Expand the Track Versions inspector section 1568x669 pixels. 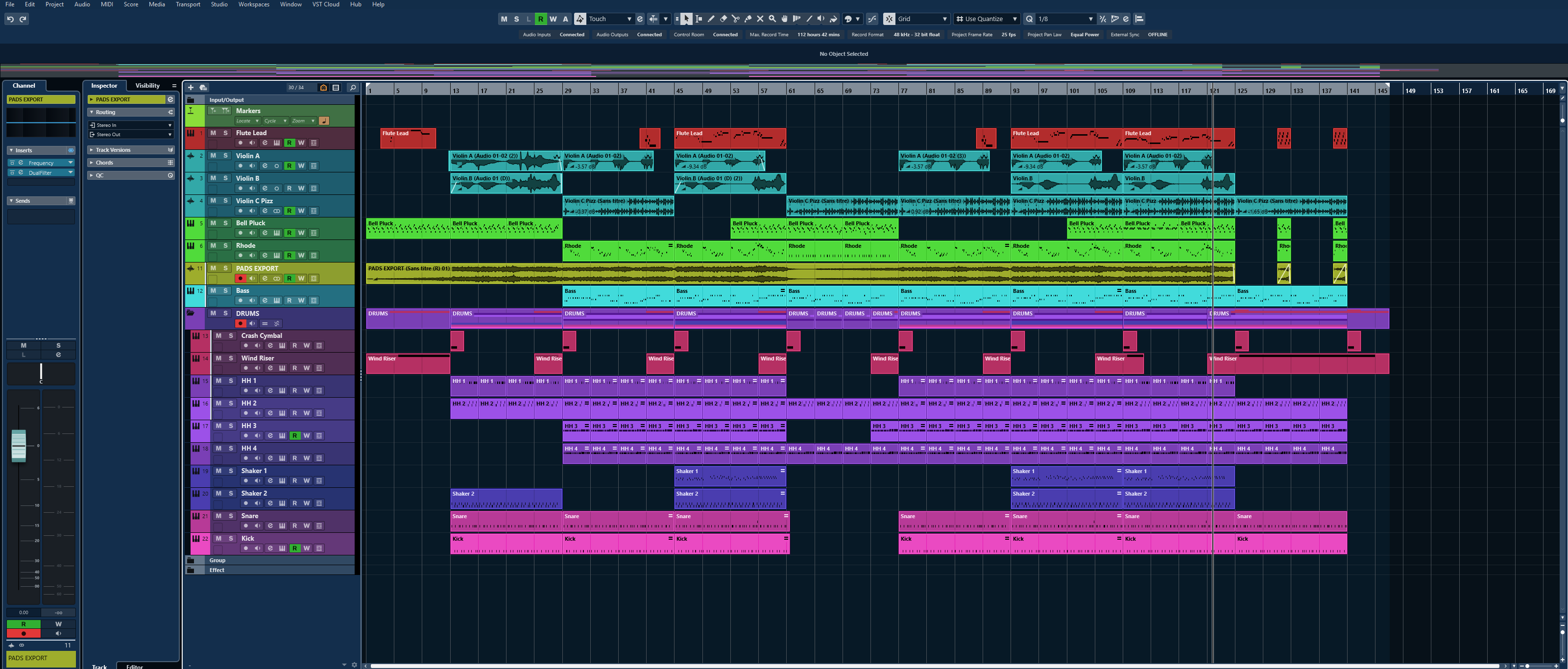click(131, 150)
